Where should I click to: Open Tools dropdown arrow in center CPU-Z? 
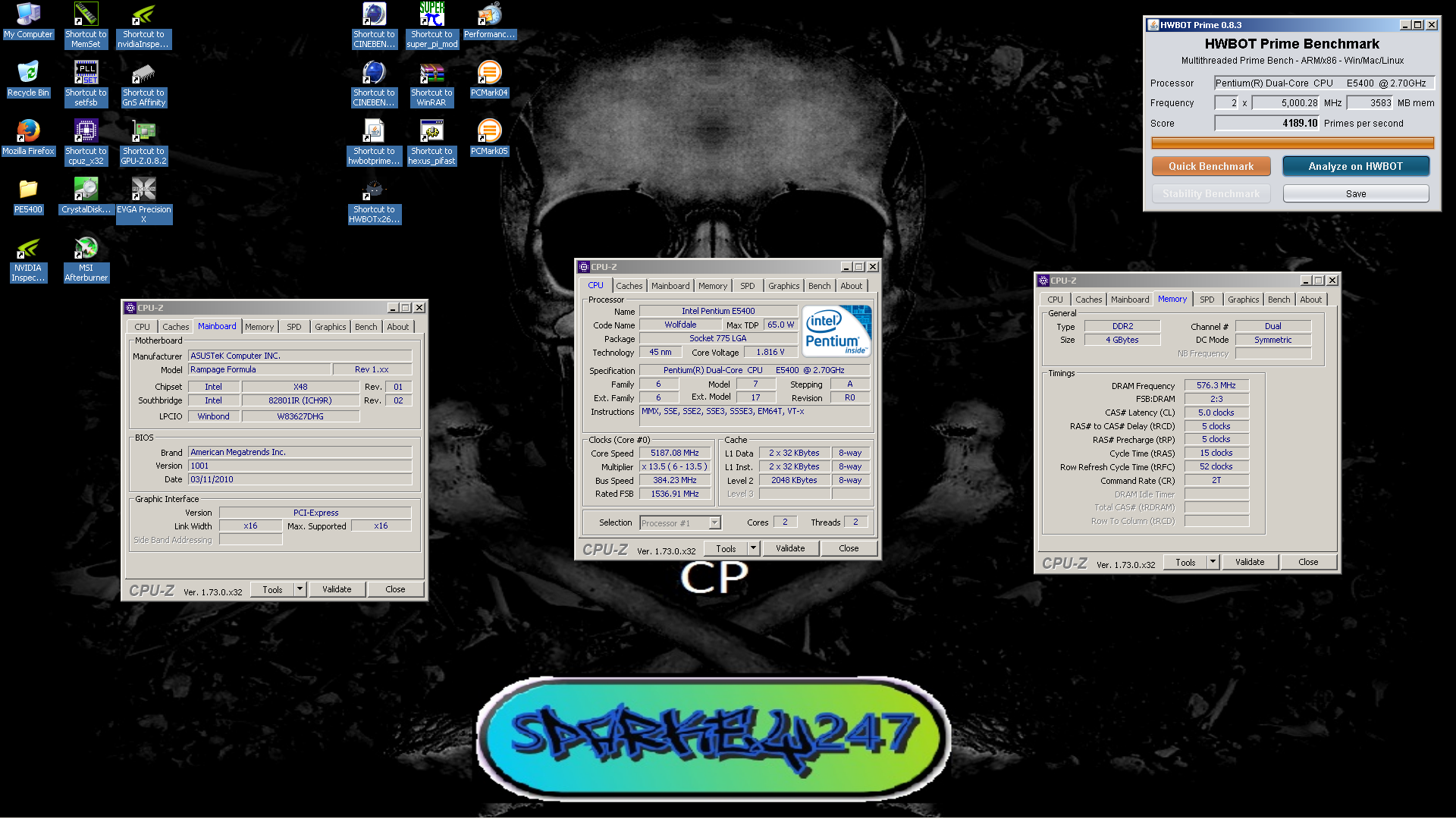click(753, 548)
